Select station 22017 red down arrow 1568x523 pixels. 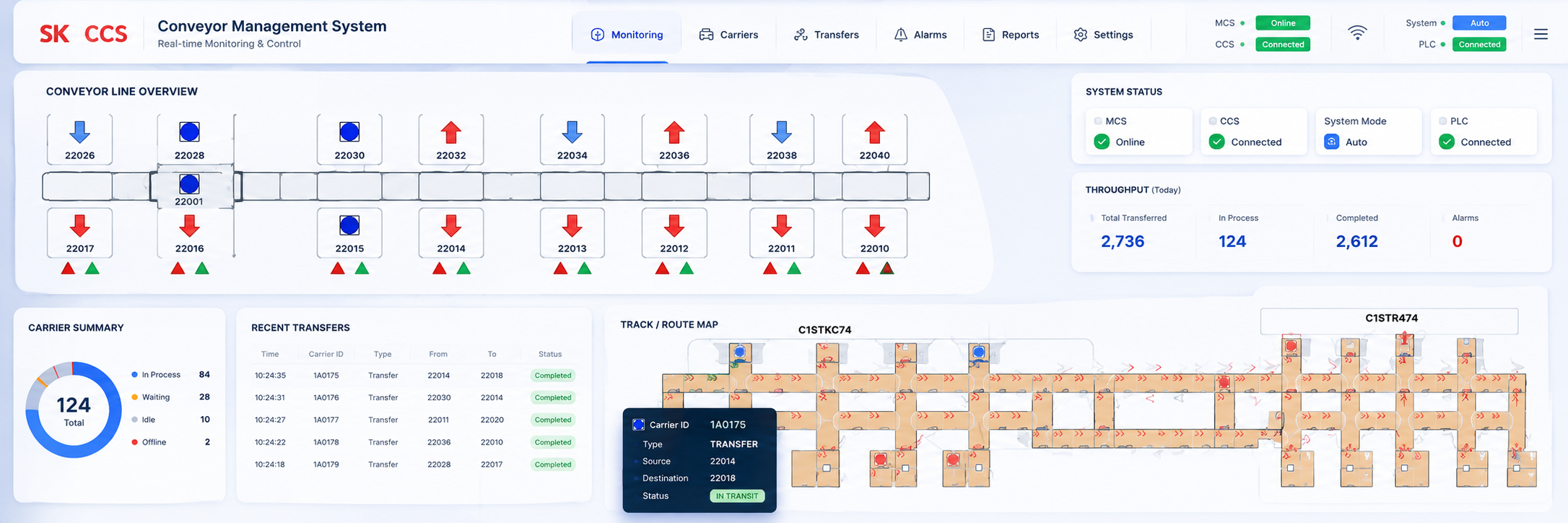click(79, 226)
